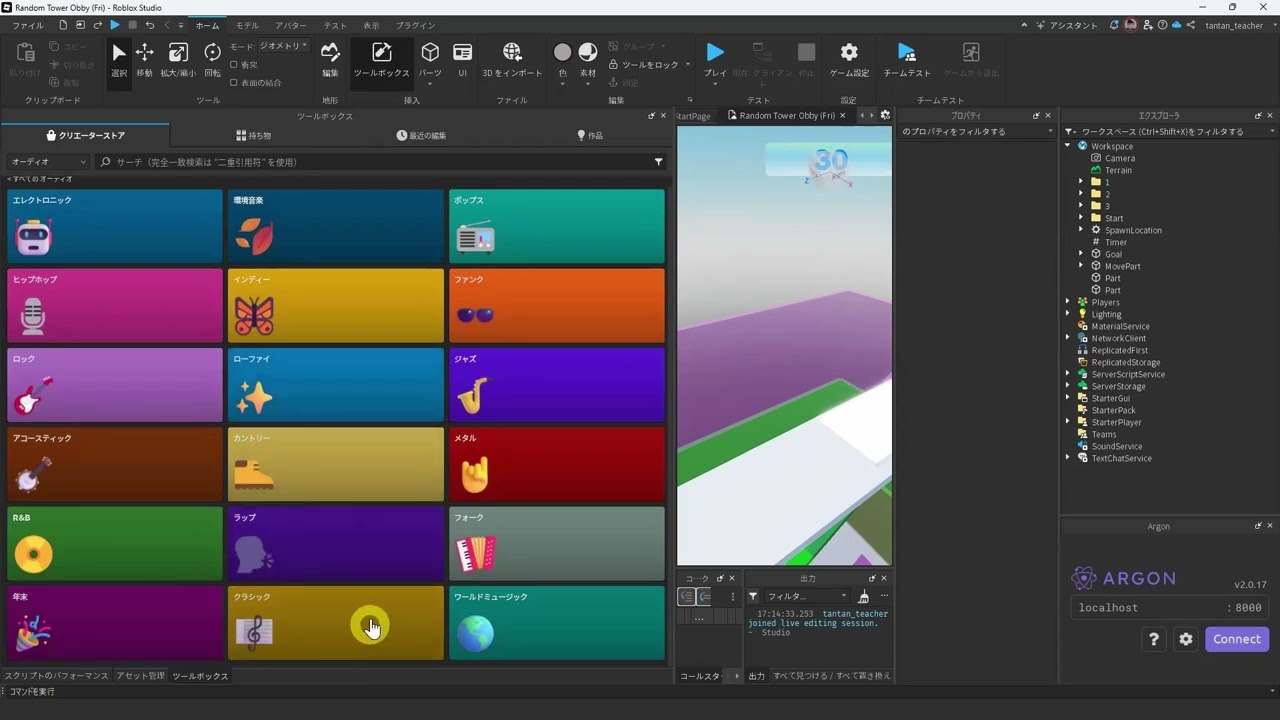The height and width of the screenshot is (720, 1280).
Task: Switch to the アバター ribbon tab
Action: tap(290, 25)
